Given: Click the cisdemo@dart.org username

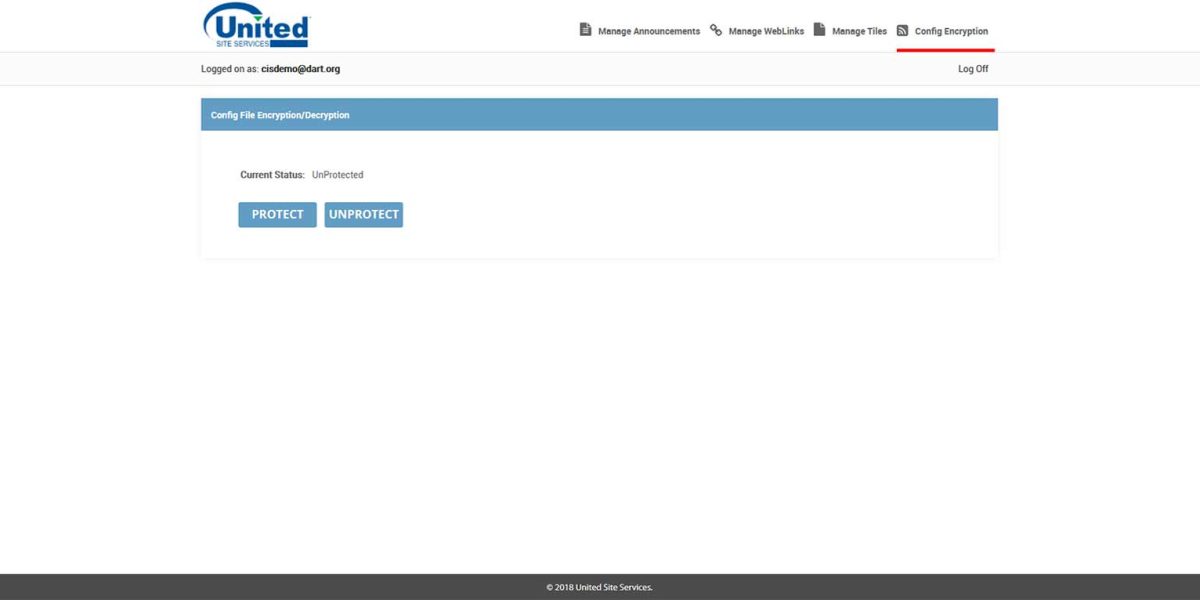Looking at the screenshot, I should coord(301,68).
